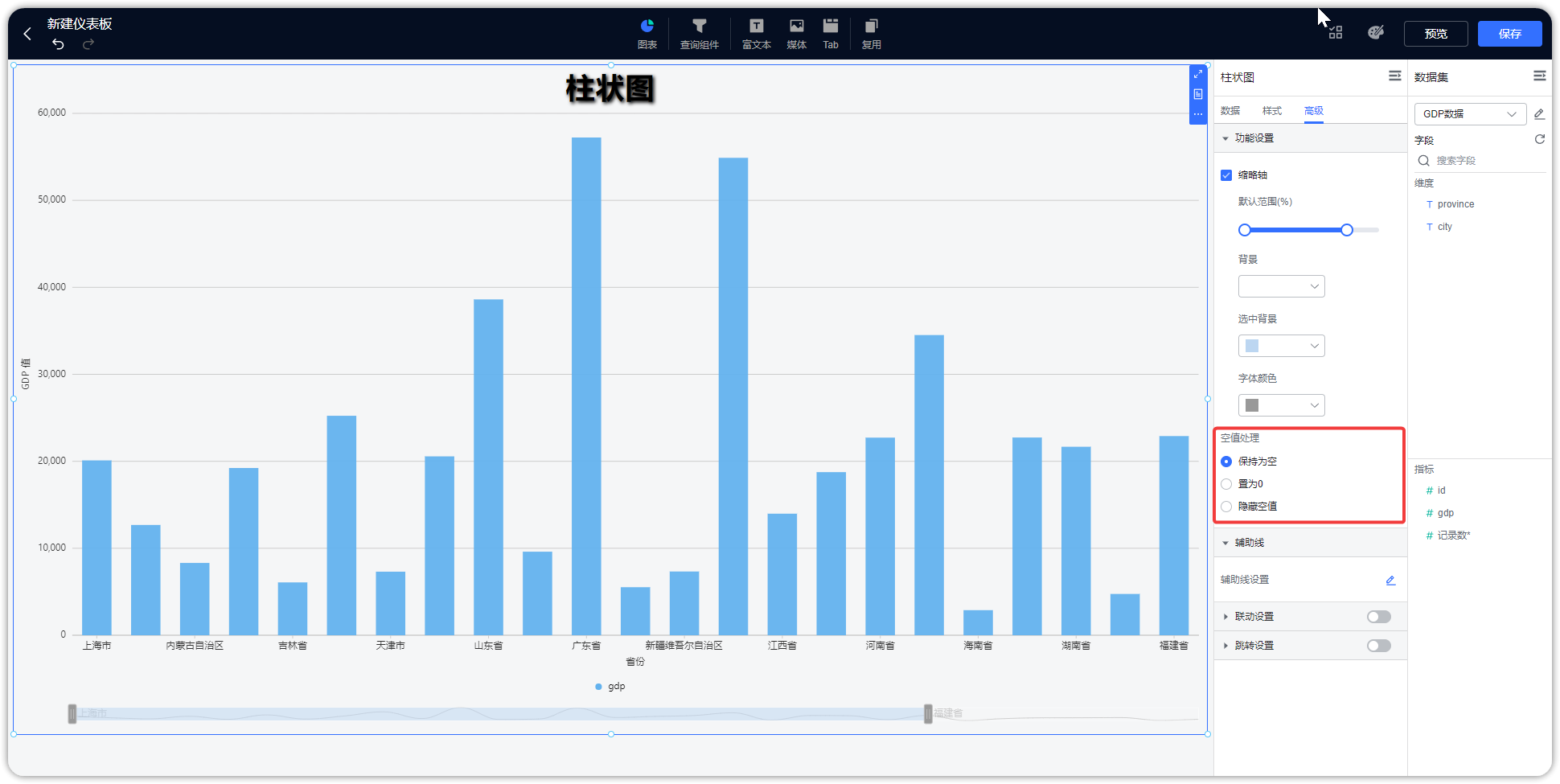Edit the 辅助线设置 pencil icon

pos(1390,580)
